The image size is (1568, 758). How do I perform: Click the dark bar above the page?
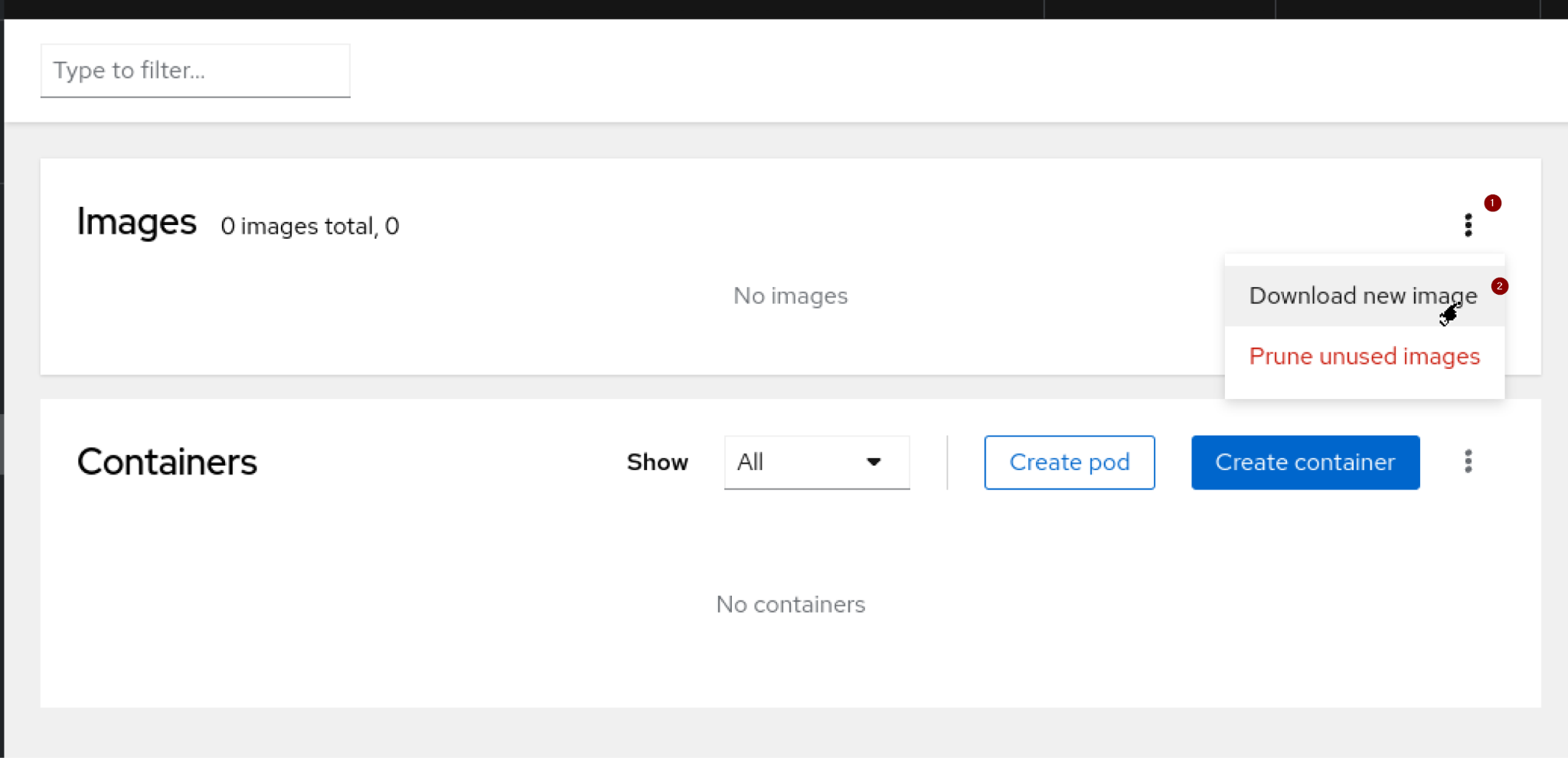[x=536, y=8]
